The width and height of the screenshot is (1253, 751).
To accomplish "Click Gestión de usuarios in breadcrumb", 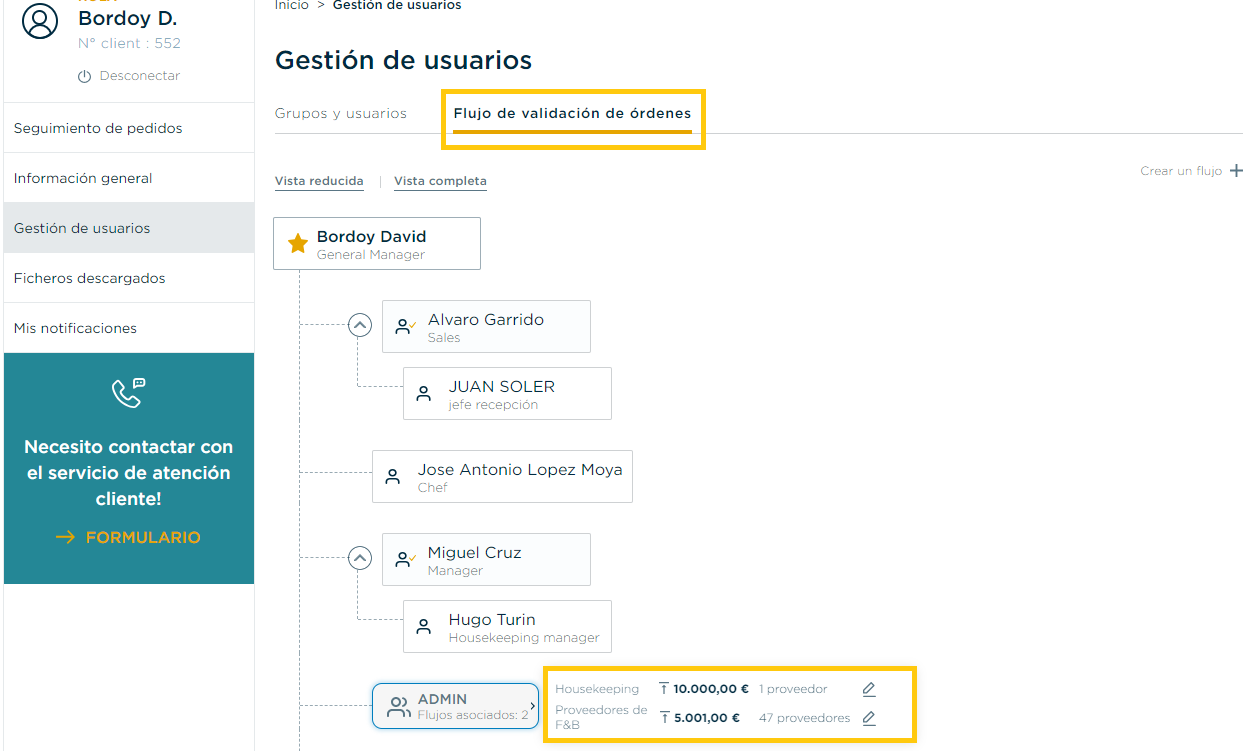I will (397, 6).
